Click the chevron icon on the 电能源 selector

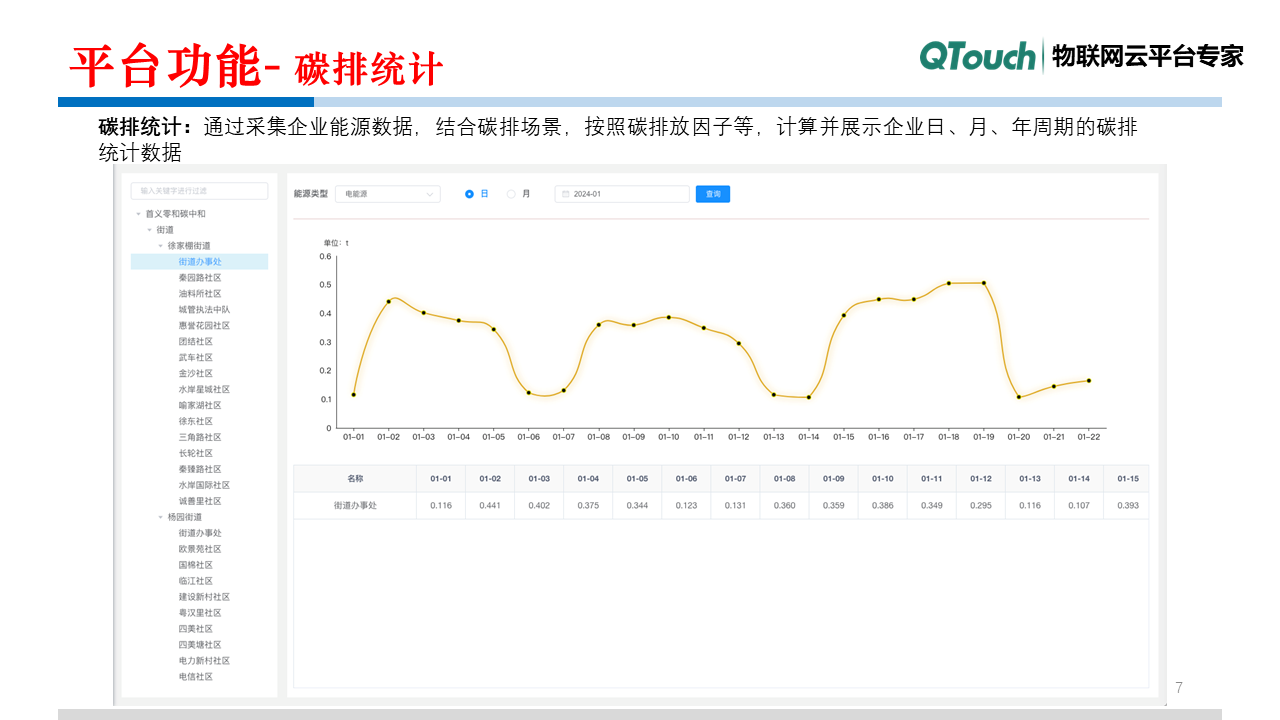[430, 193]
